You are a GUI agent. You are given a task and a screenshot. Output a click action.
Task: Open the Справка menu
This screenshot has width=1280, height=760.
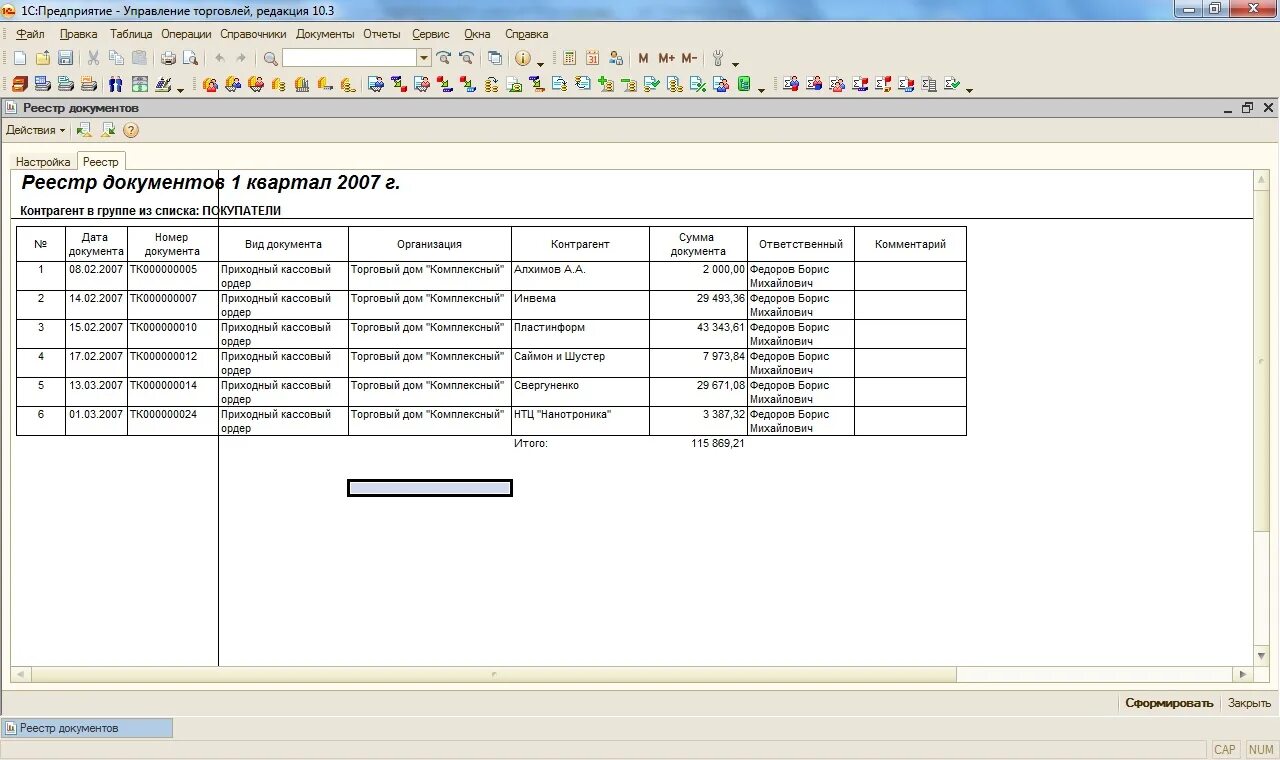pyautogui.click(x=526, y=34)
